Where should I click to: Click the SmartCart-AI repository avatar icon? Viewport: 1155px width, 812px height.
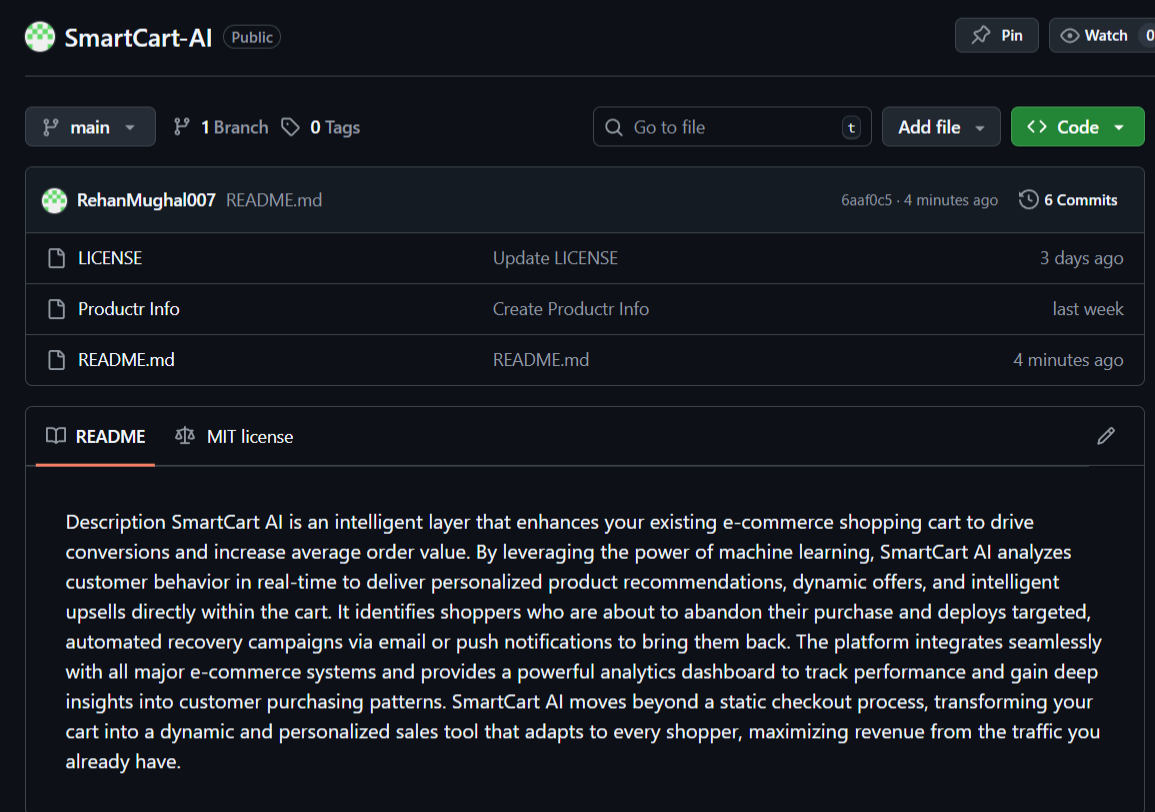(40, 37)
